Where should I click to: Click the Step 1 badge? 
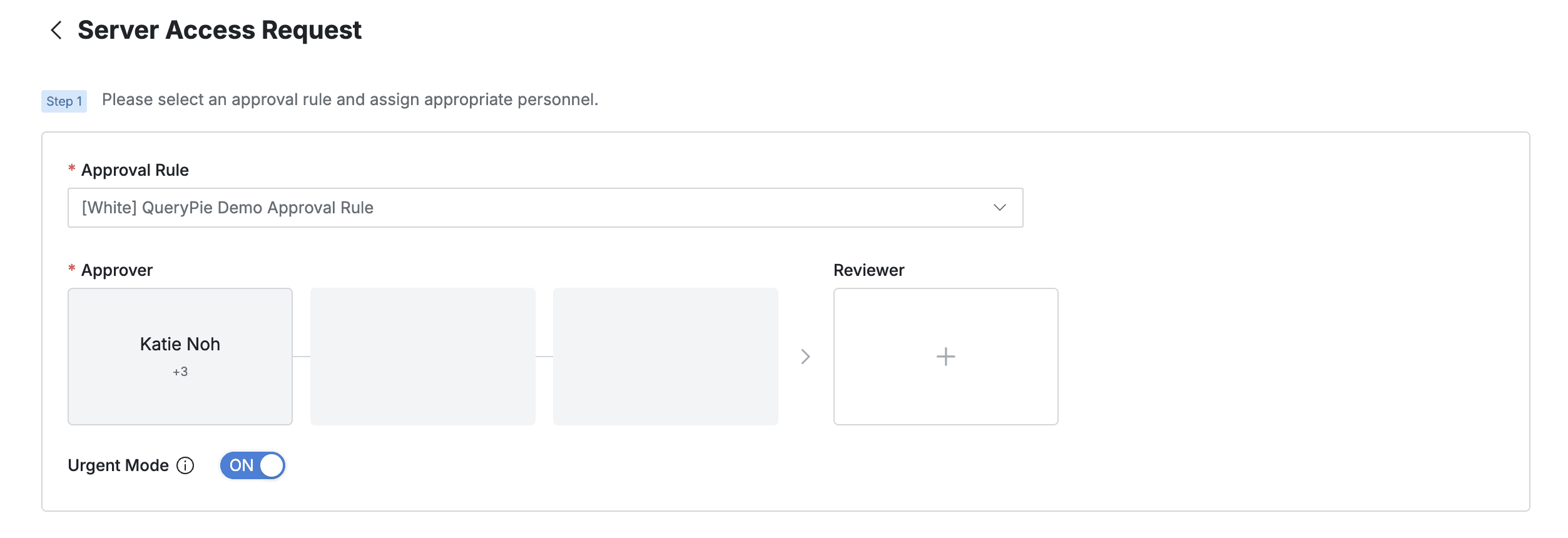[64, 101]
